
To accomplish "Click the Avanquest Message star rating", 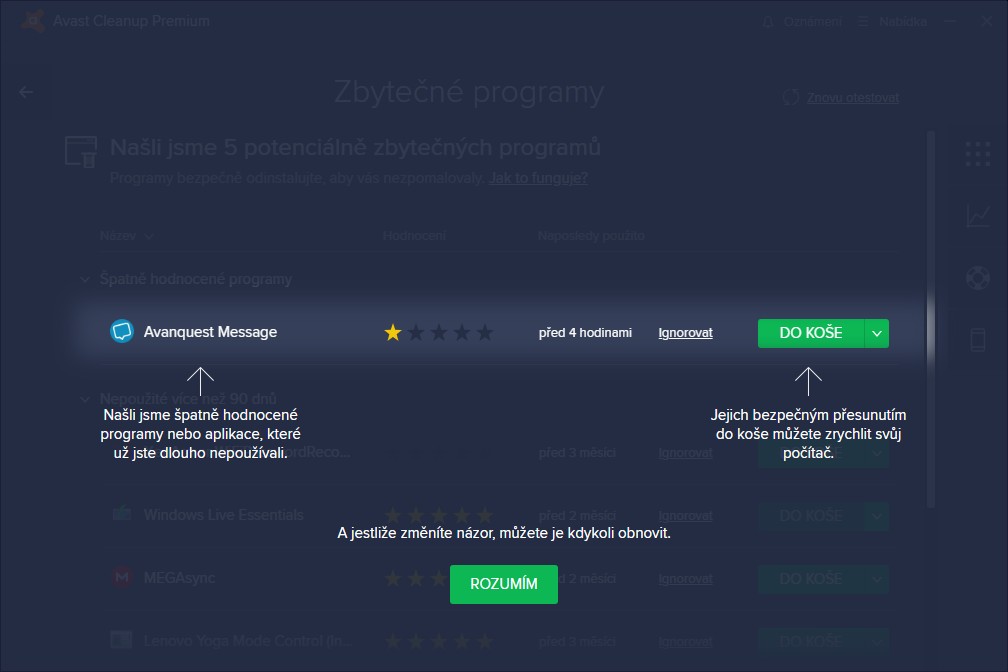I will click(x=438, y=332).
